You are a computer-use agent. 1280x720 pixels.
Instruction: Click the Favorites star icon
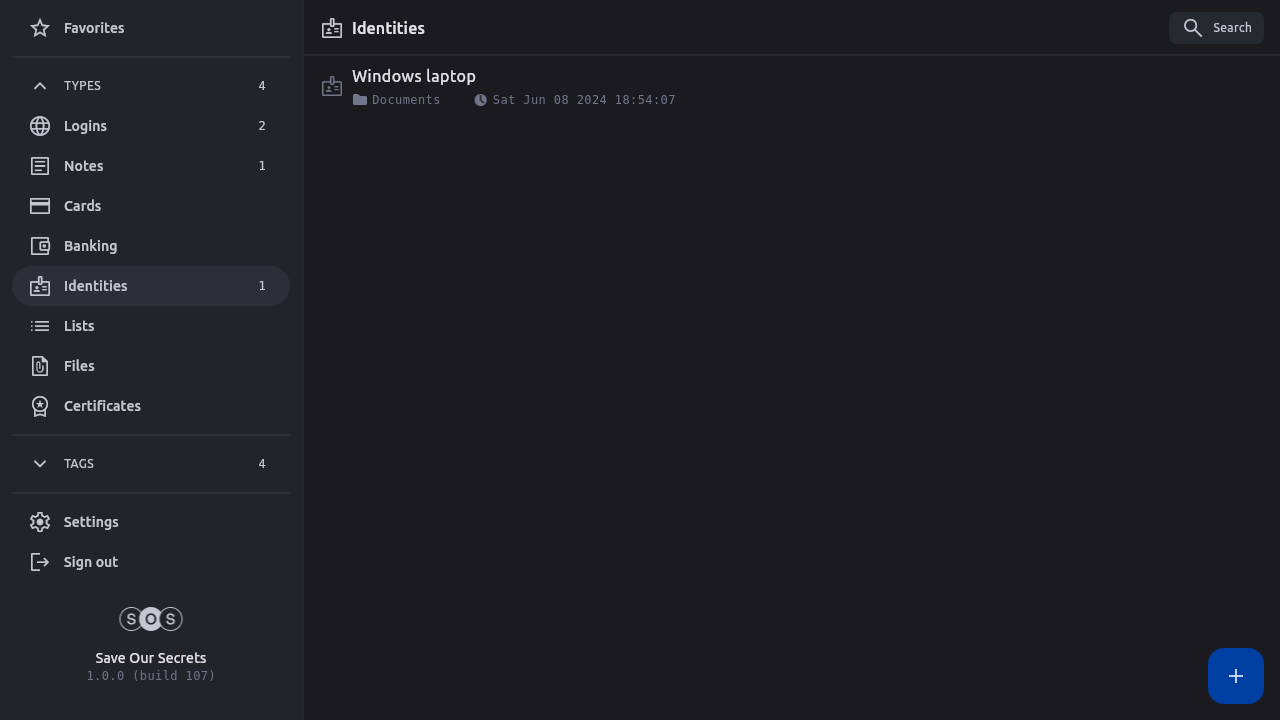(x=40, y=28)
